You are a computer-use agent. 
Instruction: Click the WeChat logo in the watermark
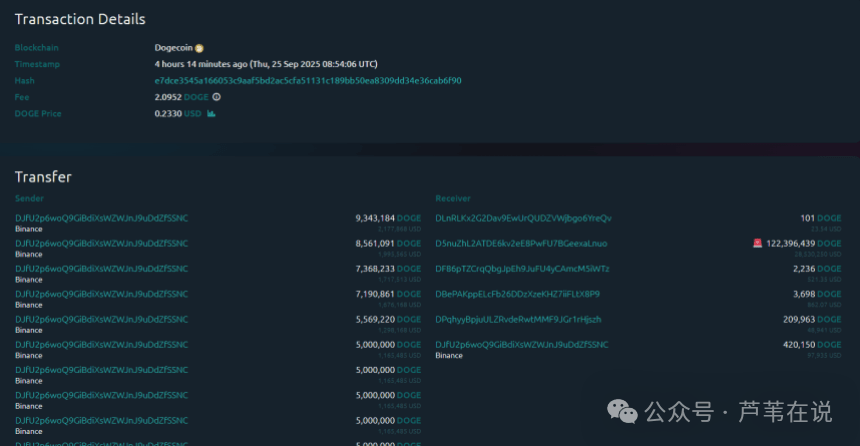625,411
